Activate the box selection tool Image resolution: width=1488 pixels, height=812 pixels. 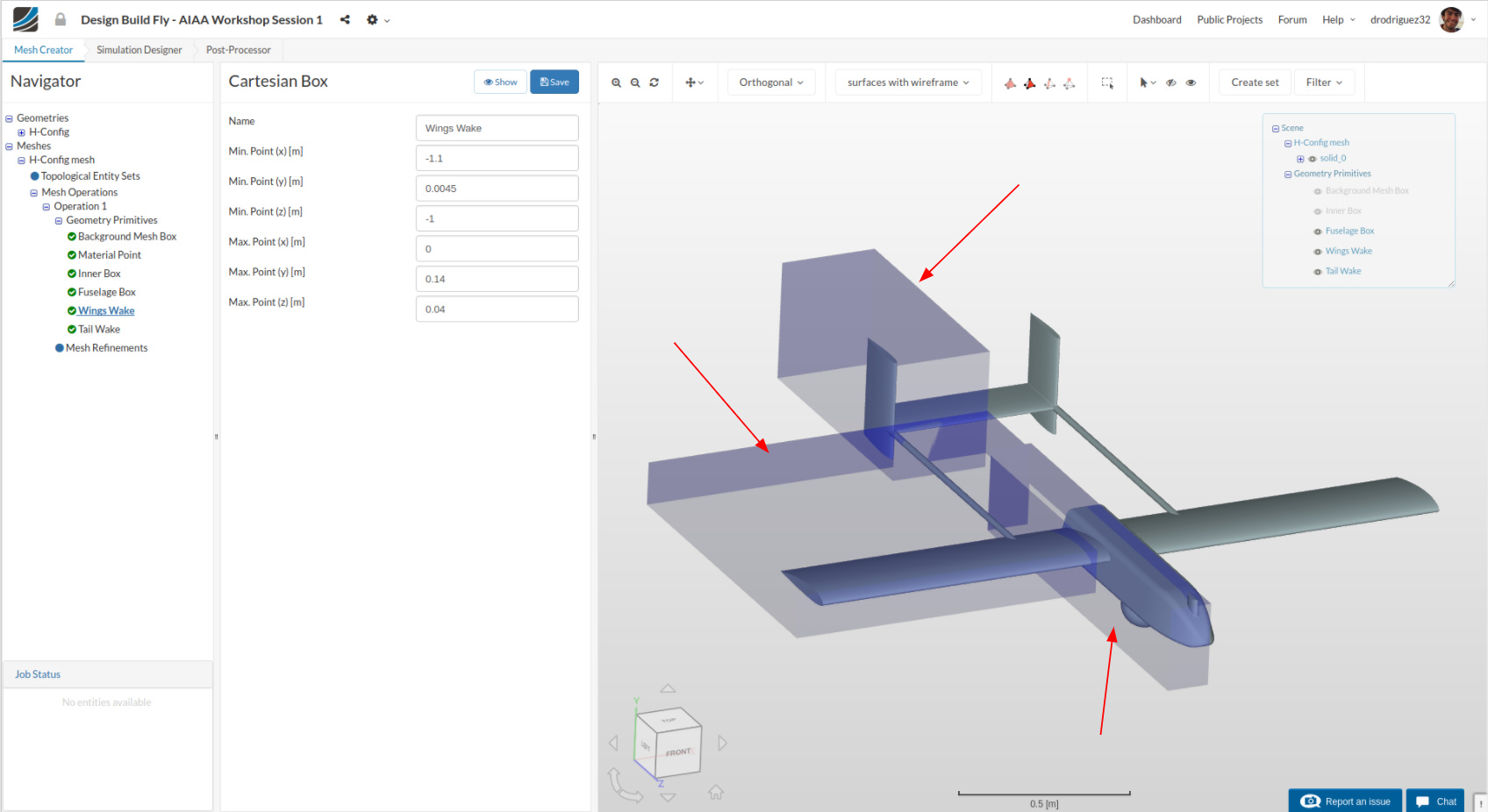(1107, 82)
